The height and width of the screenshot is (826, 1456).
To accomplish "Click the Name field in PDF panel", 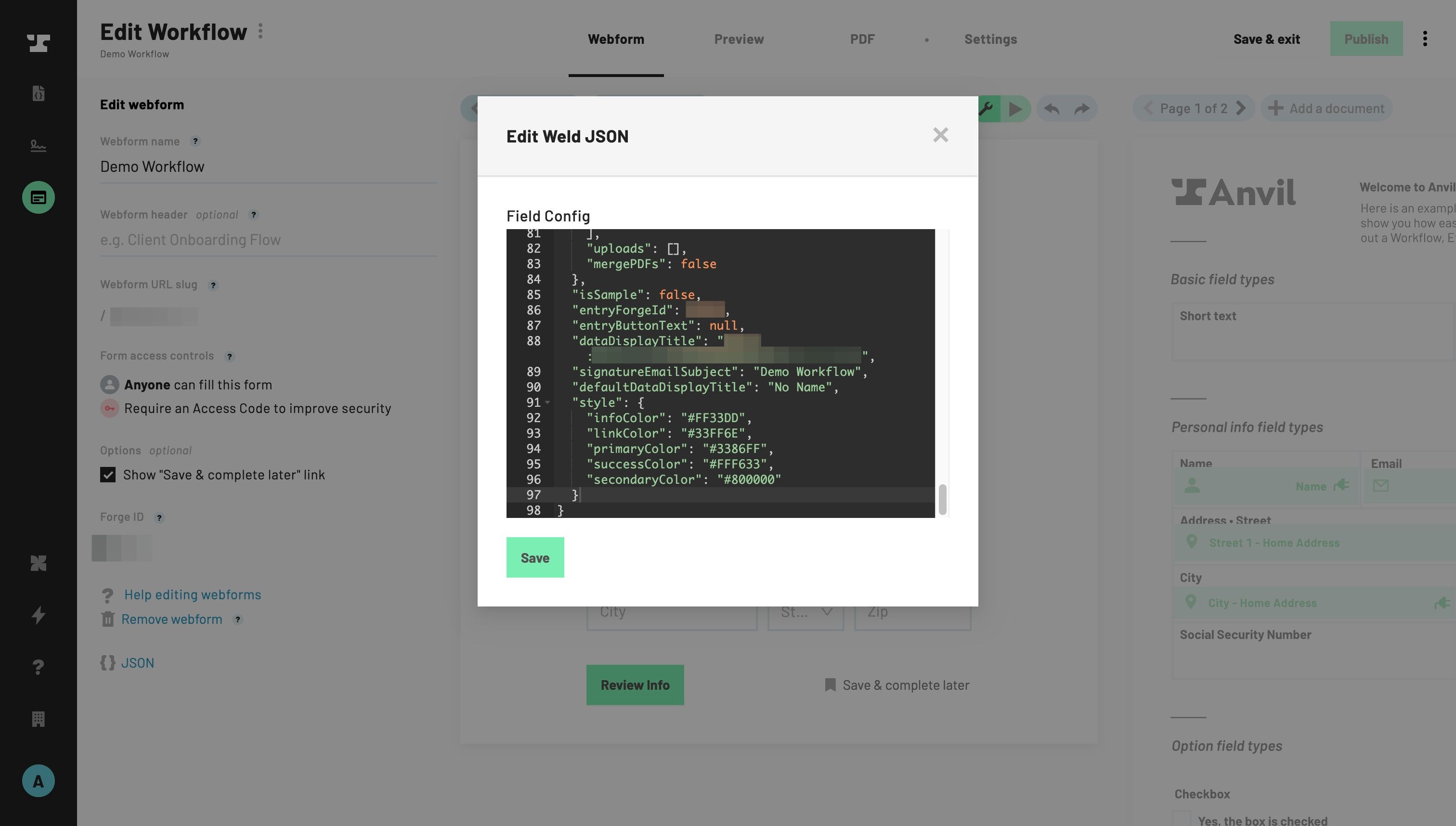I will coord(1266,486).
